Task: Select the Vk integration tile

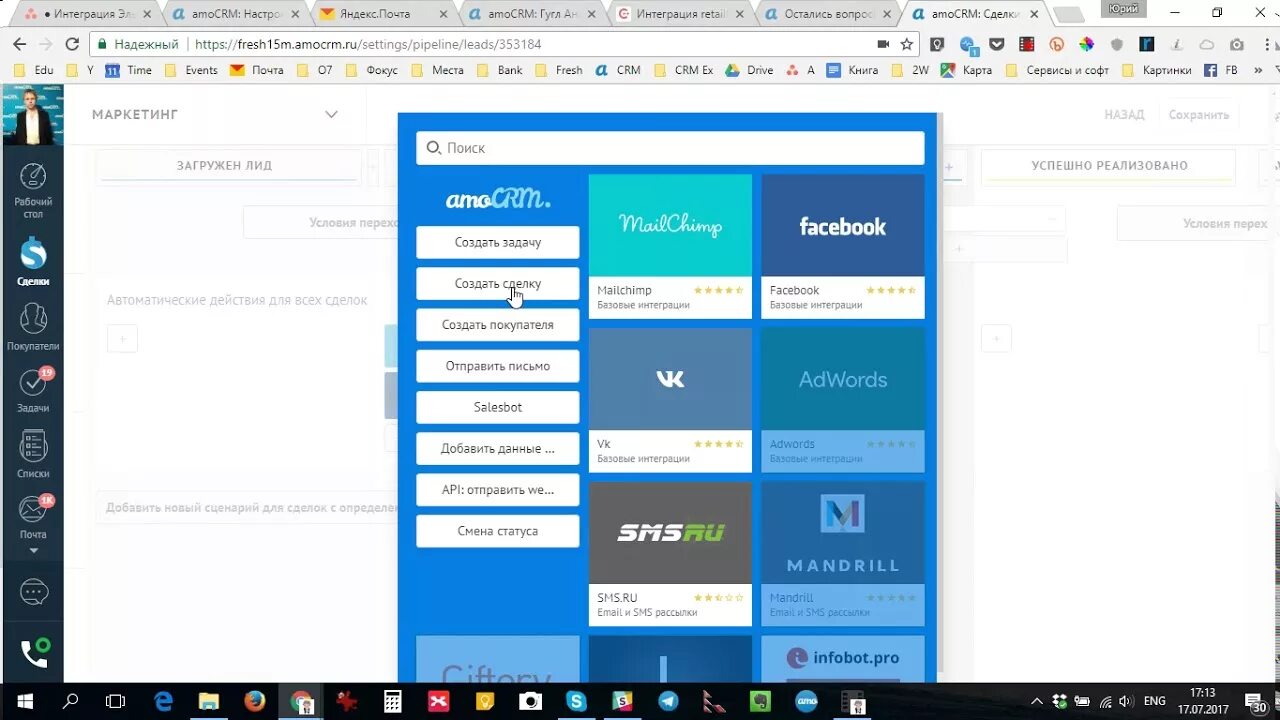Action: tap(670, 400)
